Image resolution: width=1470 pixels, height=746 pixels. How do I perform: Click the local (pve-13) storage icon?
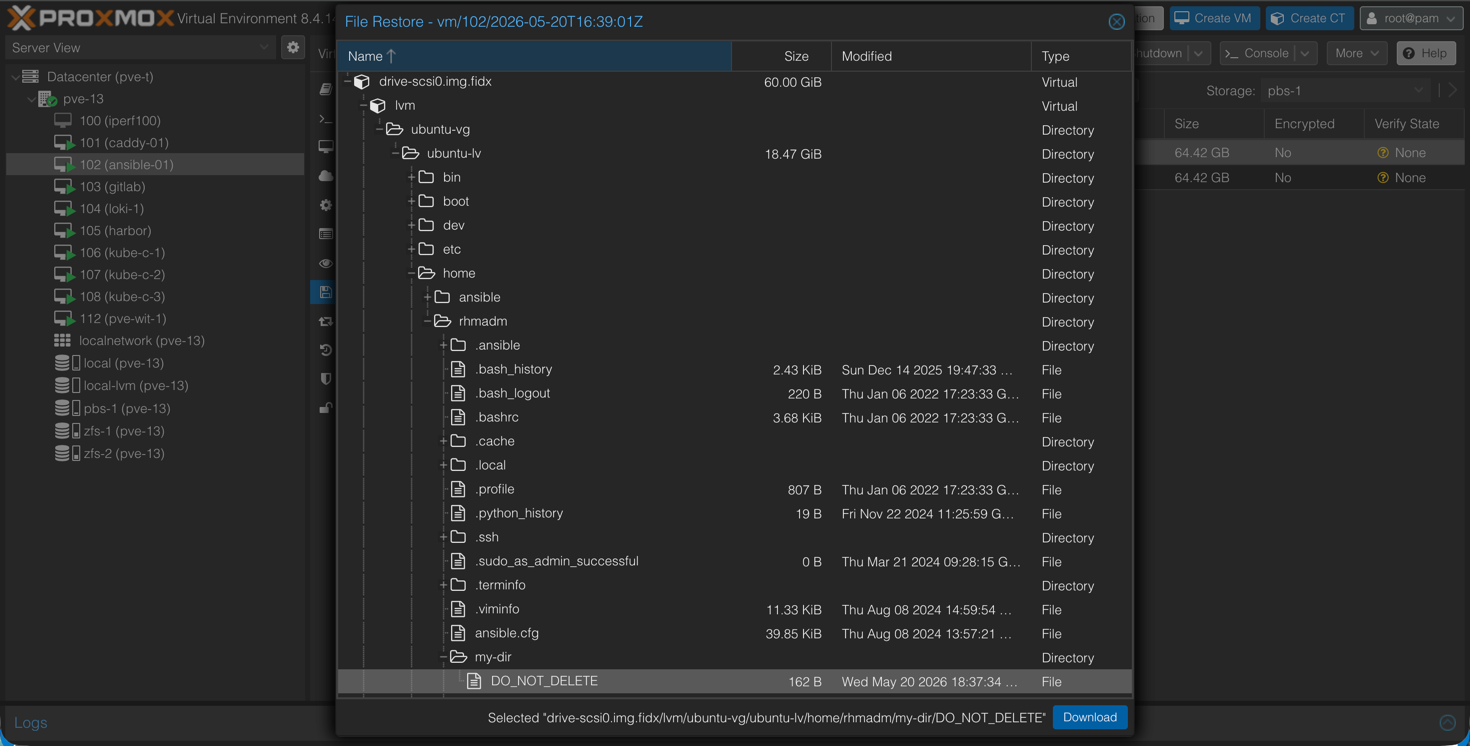[66, 363]
